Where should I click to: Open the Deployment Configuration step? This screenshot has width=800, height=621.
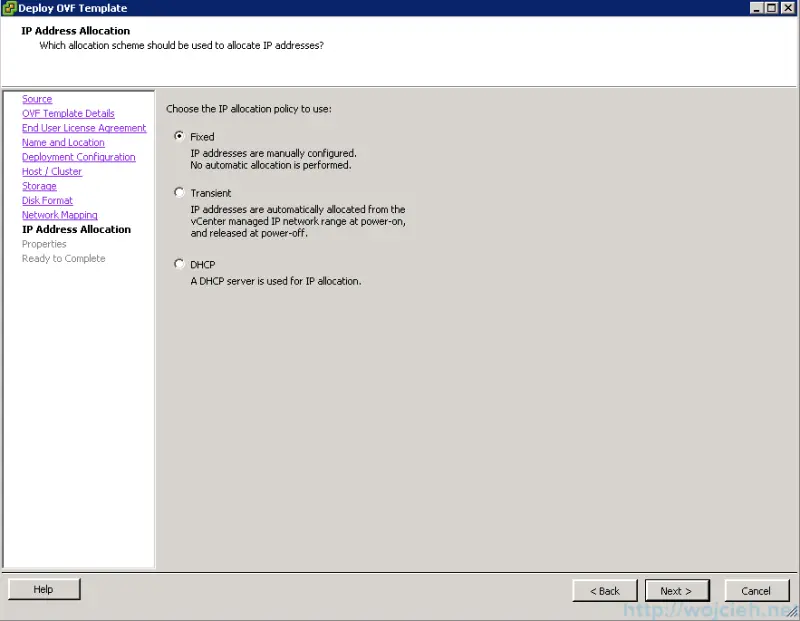coord(79,156)
